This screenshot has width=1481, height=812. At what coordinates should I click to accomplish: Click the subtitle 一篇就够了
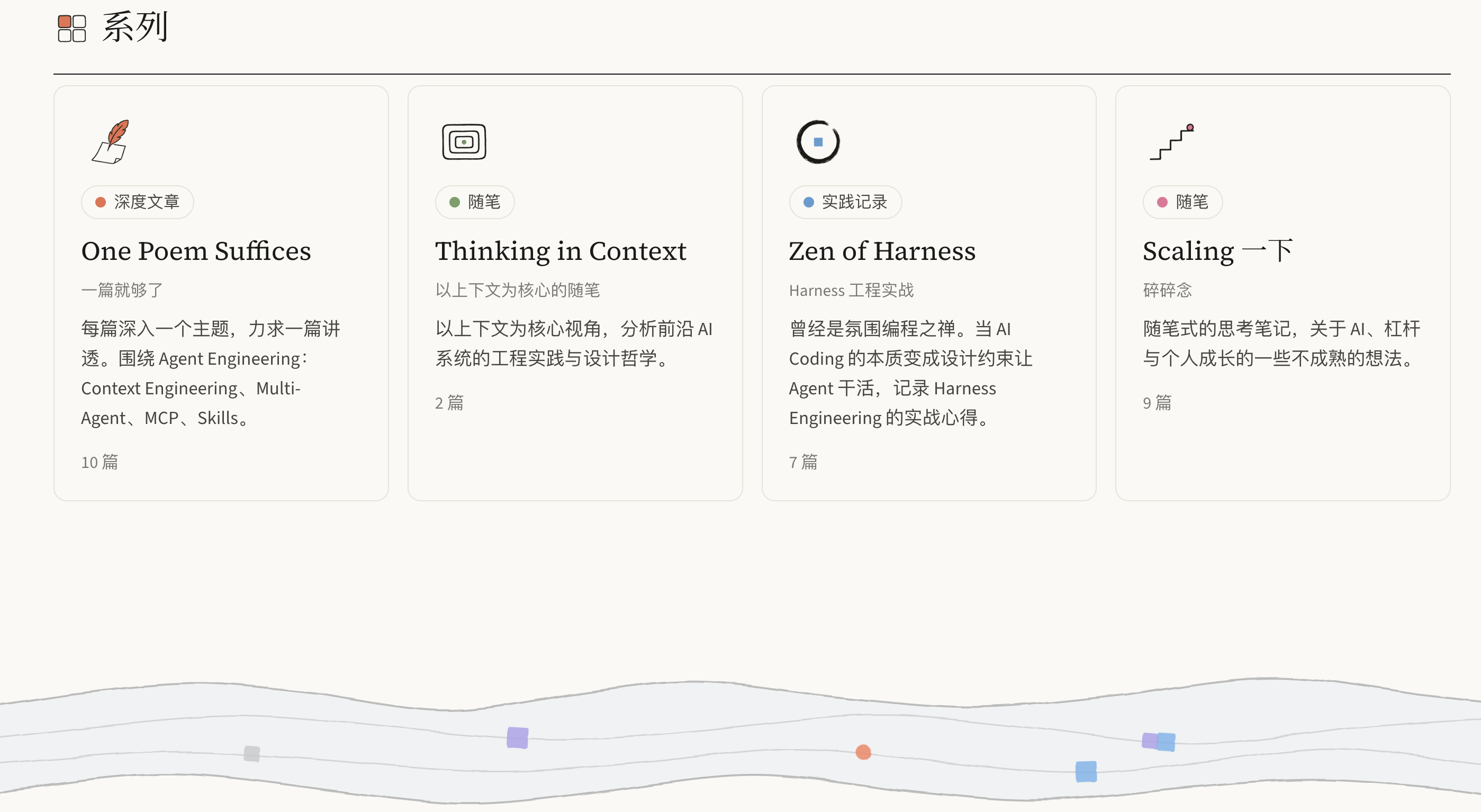pos(122,290)
